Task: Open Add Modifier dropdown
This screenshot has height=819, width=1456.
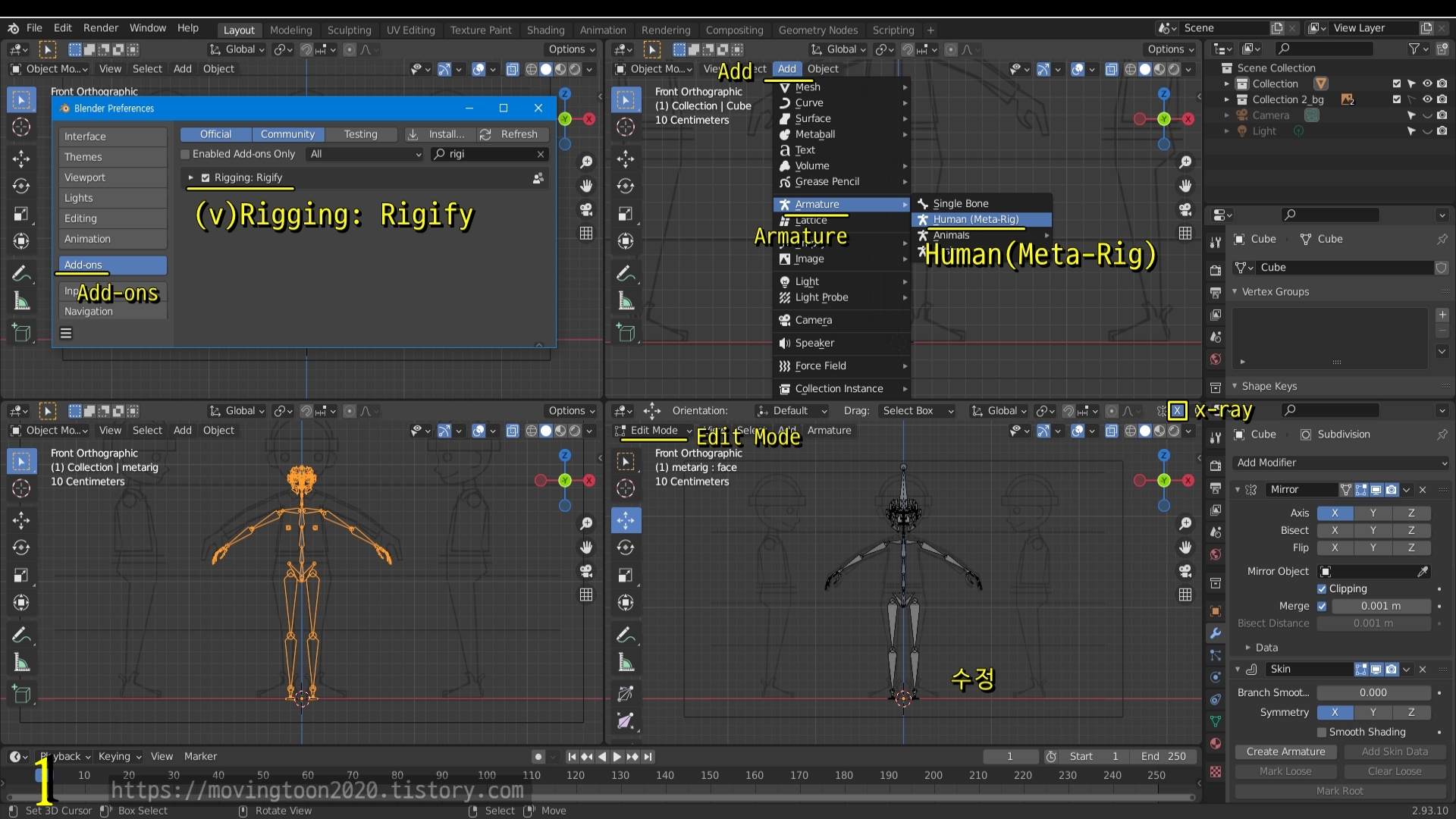Action: point(1340,463)
